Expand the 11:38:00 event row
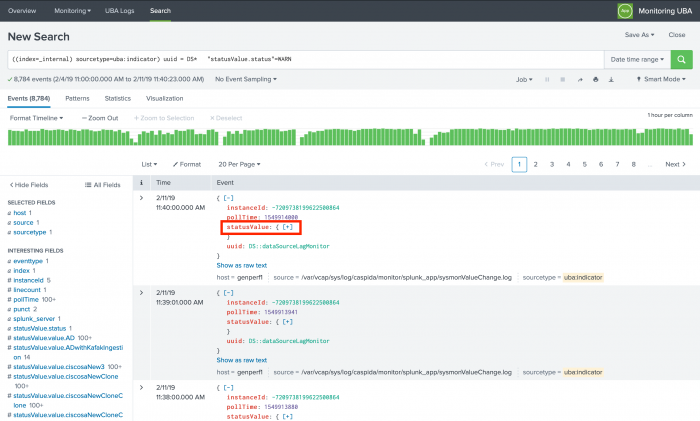Screen dimensions: 700x421 tap(141, 388)
